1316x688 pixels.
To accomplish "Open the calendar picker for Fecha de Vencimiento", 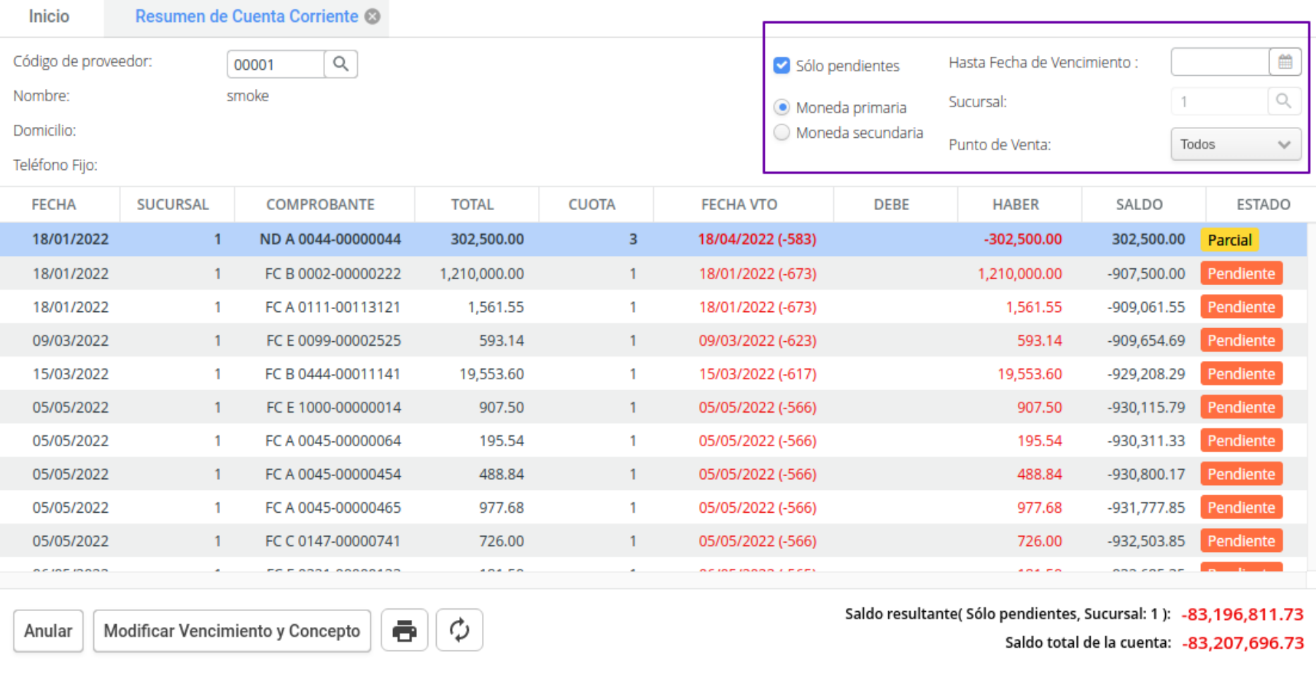I will coord(1285,62).
